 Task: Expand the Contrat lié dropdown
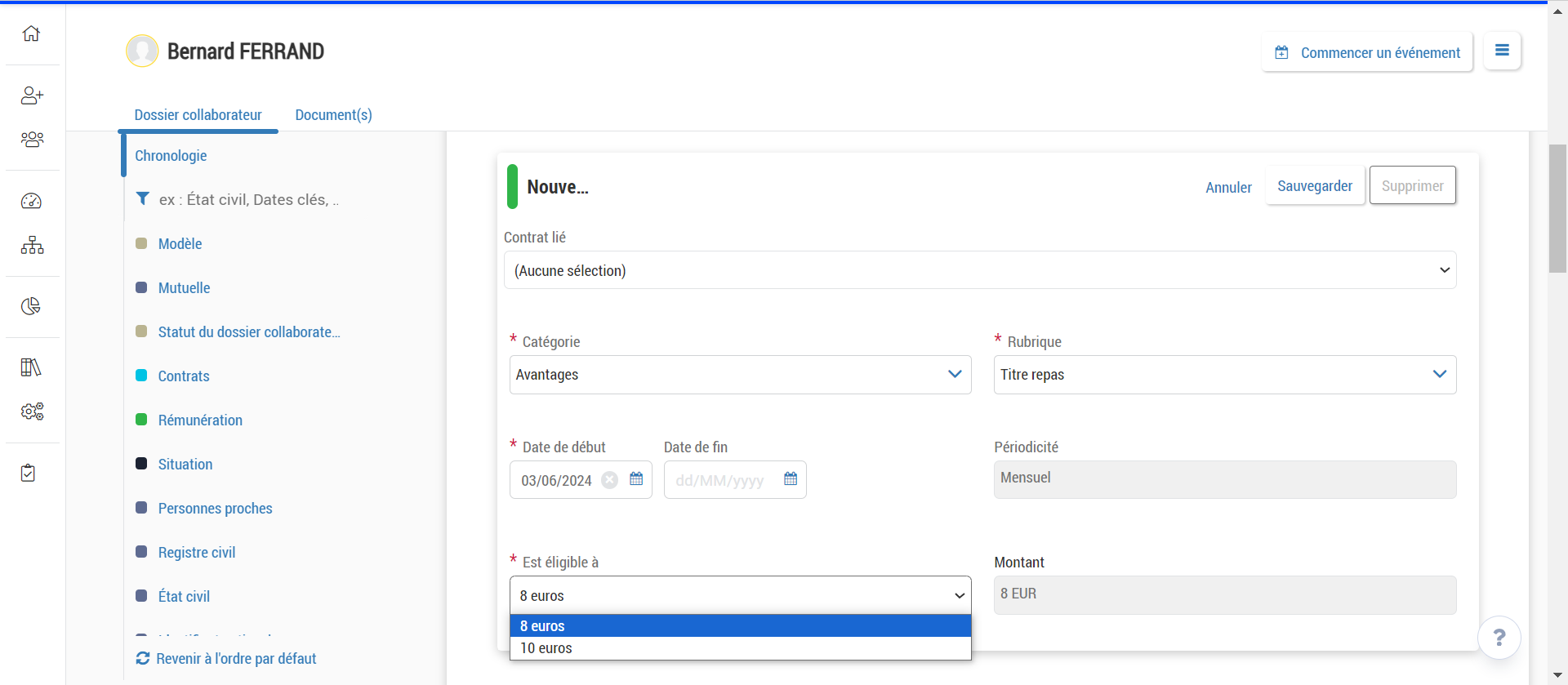[979, 270]
